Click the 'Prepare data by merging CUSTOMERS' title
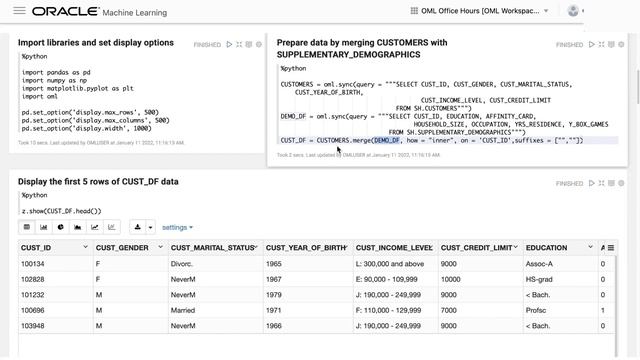Viewport: 640px width, 360px height. 362,49
